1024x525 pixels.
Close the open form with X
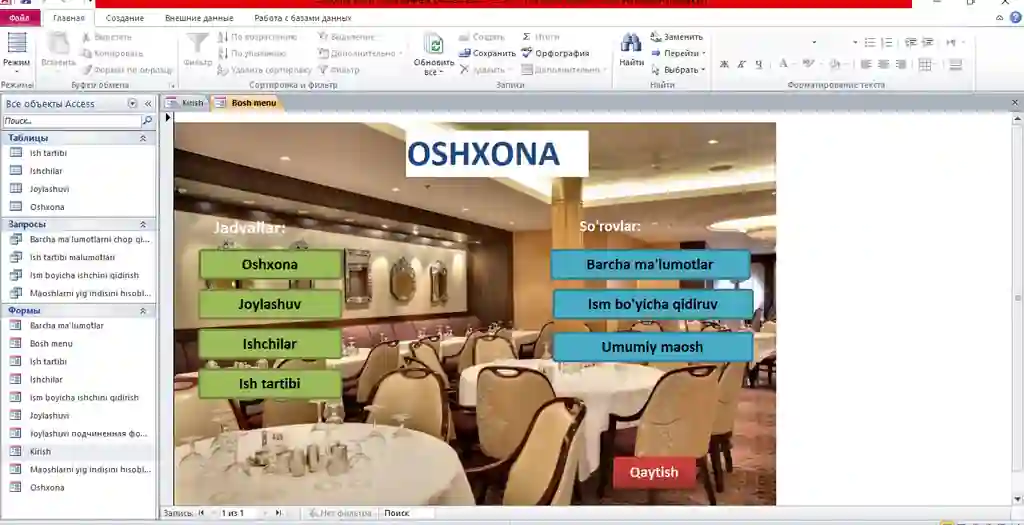tap(1015, 103)
